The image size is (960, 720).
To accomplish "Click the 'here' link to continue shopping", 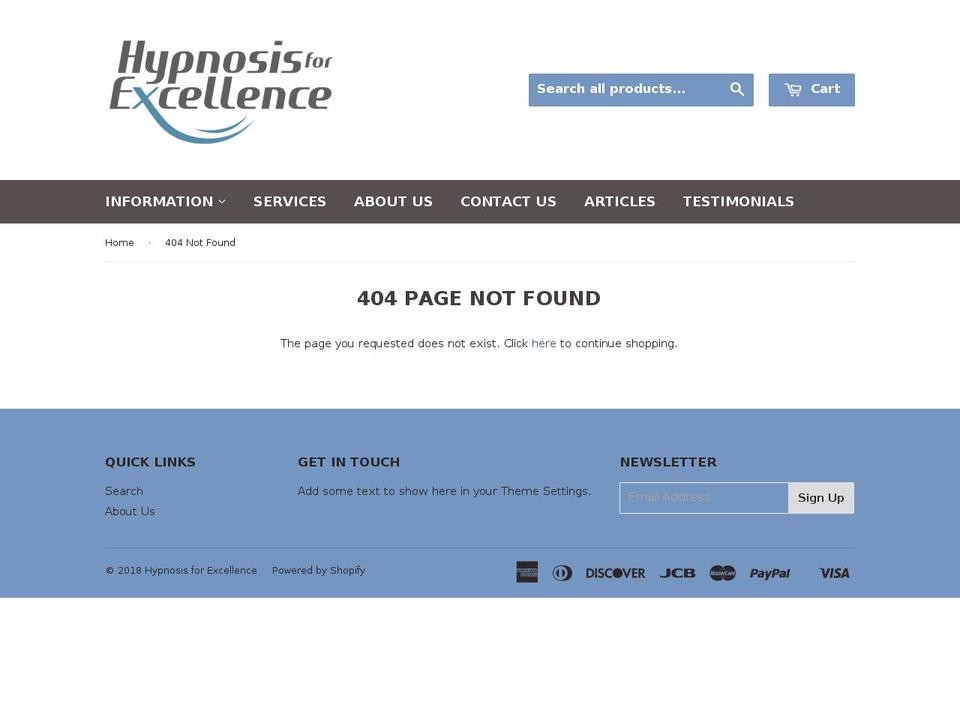I will [x=544, y=343].
